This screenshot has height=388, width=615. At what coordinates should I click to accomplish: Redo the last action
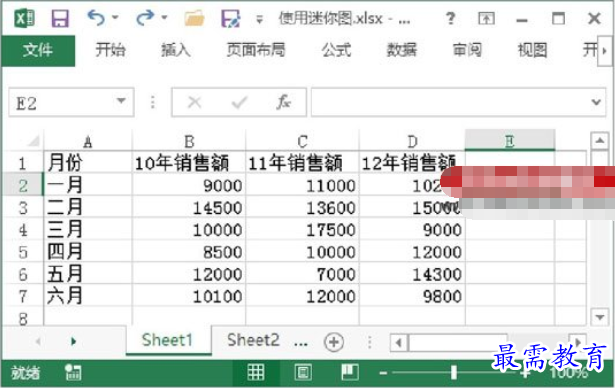click(145, 18)
